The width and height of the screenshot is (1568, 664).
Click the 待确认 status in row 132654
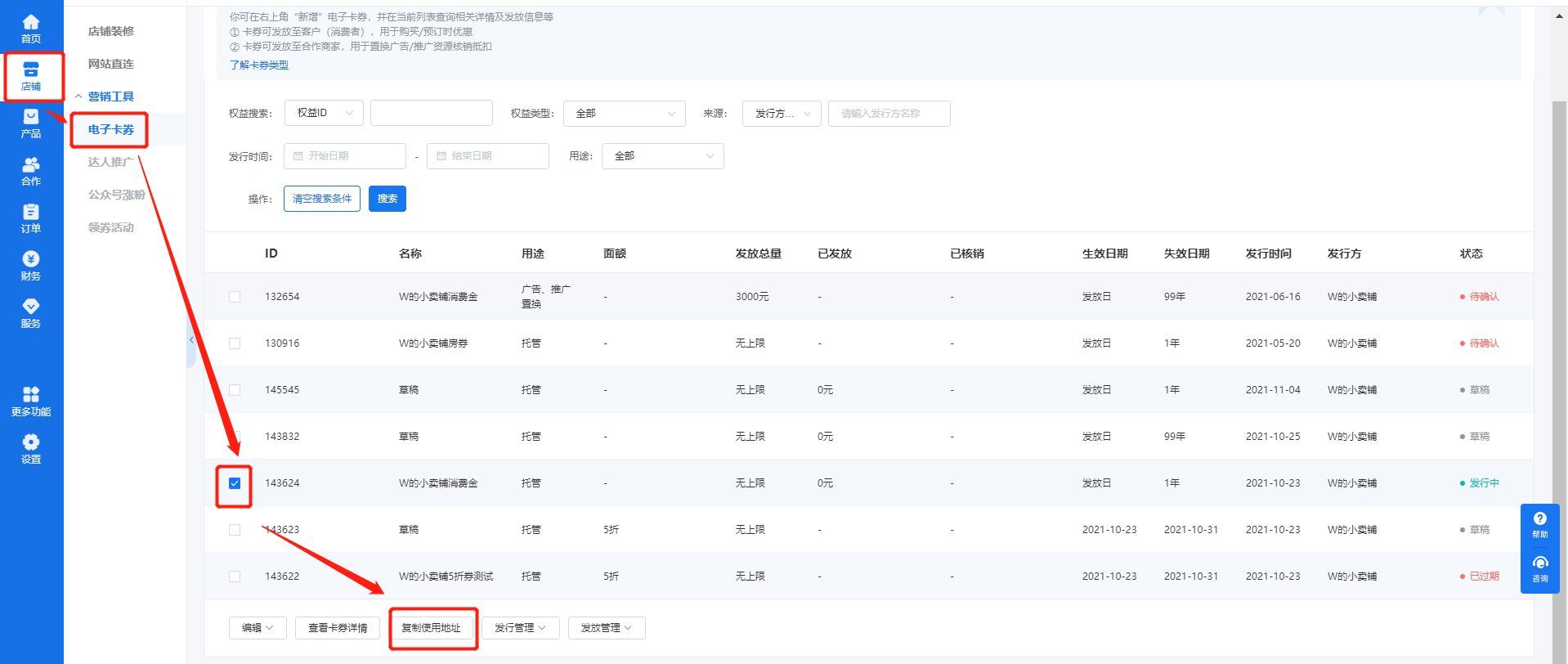[x=1480, y=297]
